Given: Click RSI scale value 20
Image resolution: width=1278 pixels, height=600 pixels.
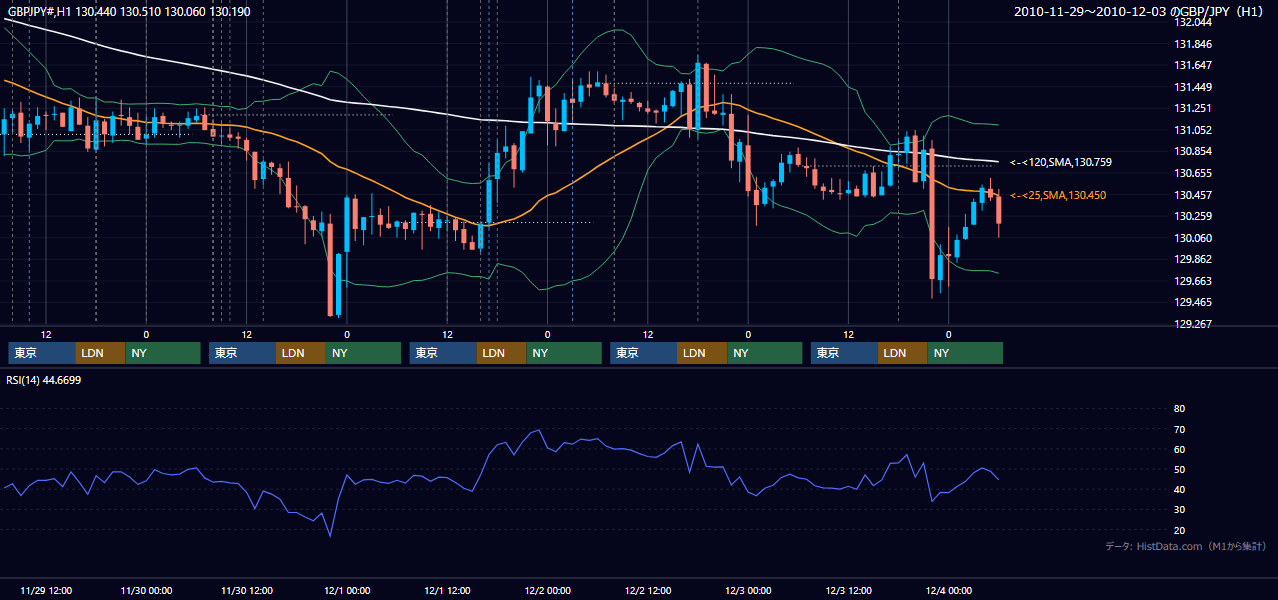Looking at the screenshot, I should pos(1179,530).
